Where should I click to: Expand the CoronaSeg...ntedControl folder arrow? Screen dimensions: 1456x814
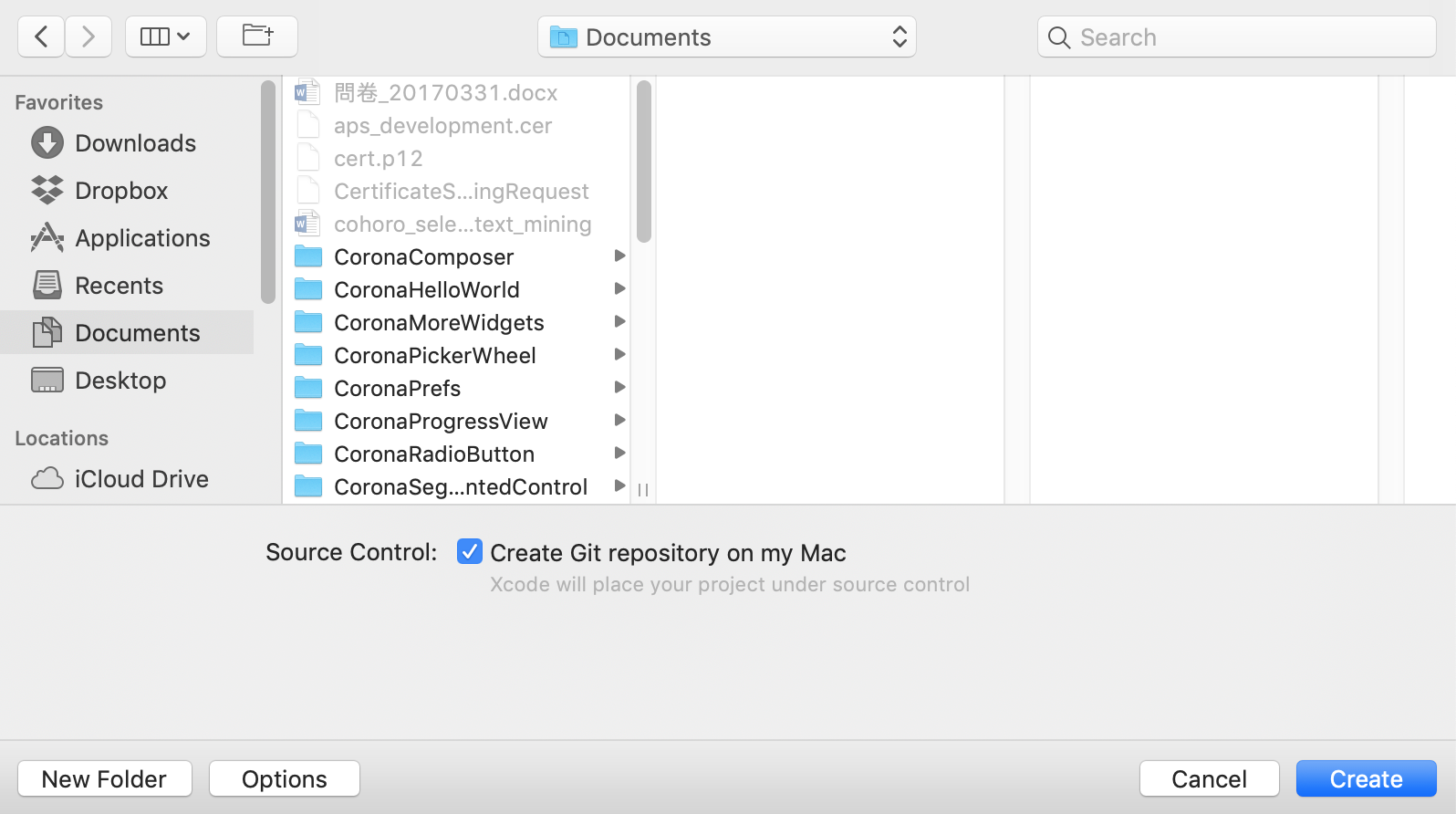[x=619, y=485]
